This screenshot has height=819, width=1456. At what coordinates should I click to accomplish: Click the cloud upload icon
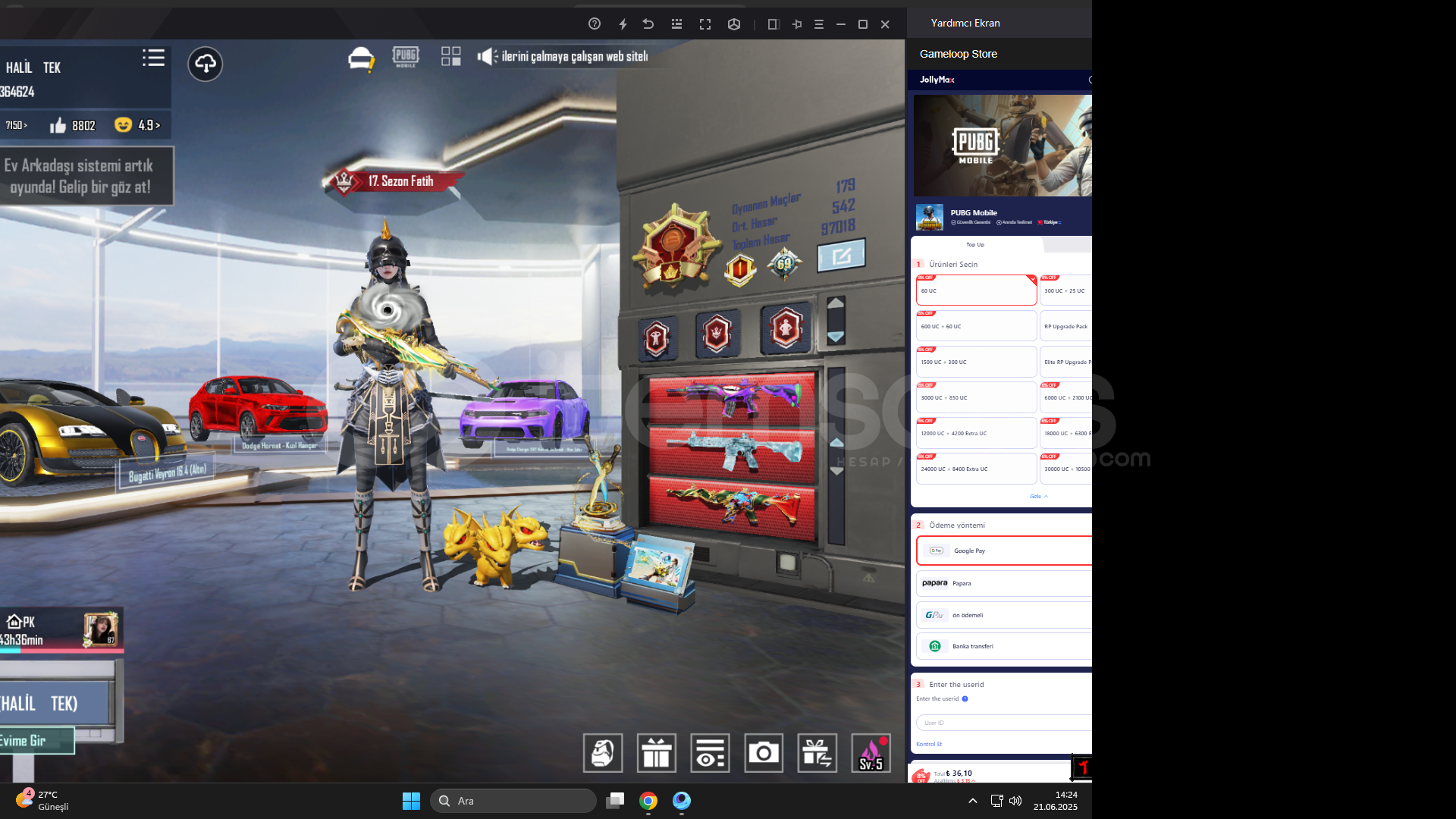click(x=206, y=64)
